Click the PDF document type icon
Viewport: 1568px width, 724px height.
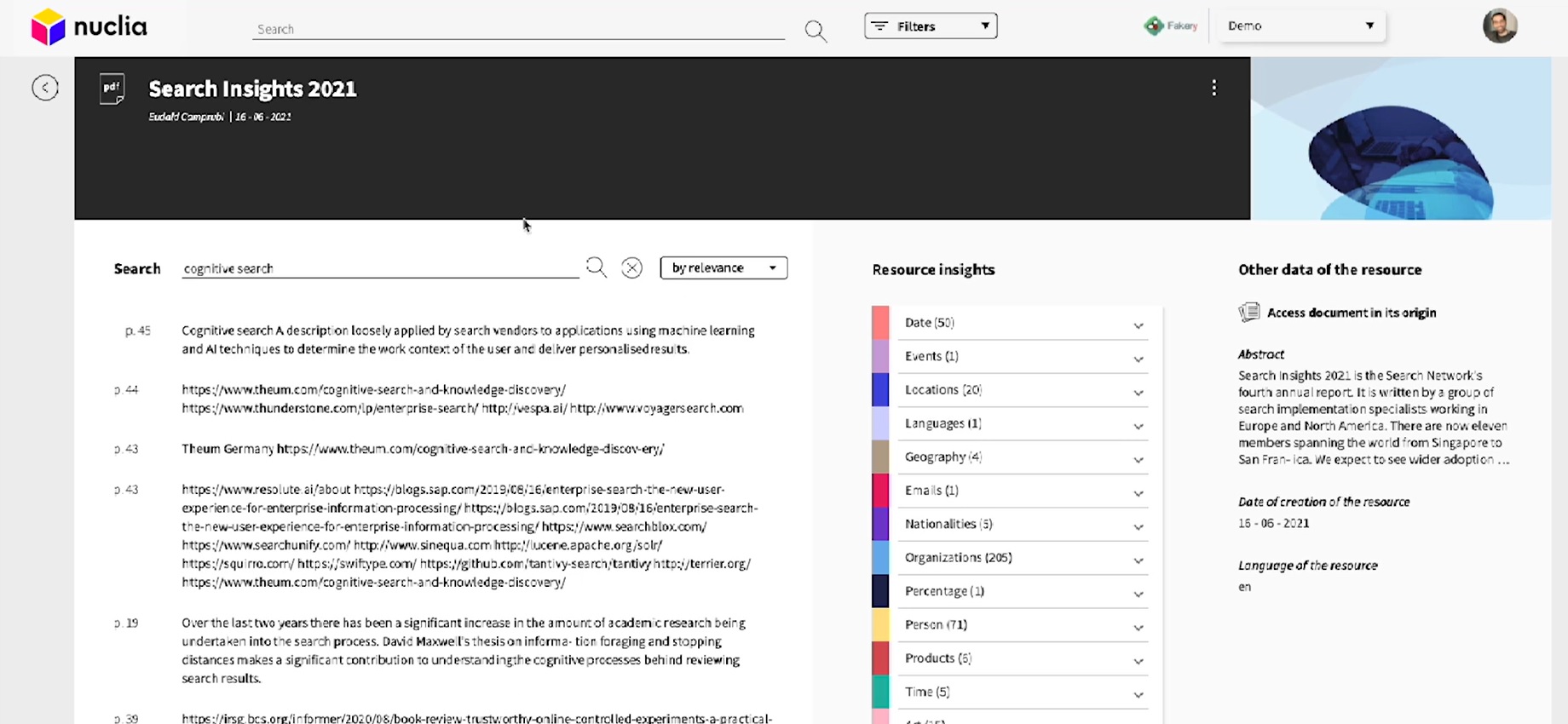coord(112,89)
